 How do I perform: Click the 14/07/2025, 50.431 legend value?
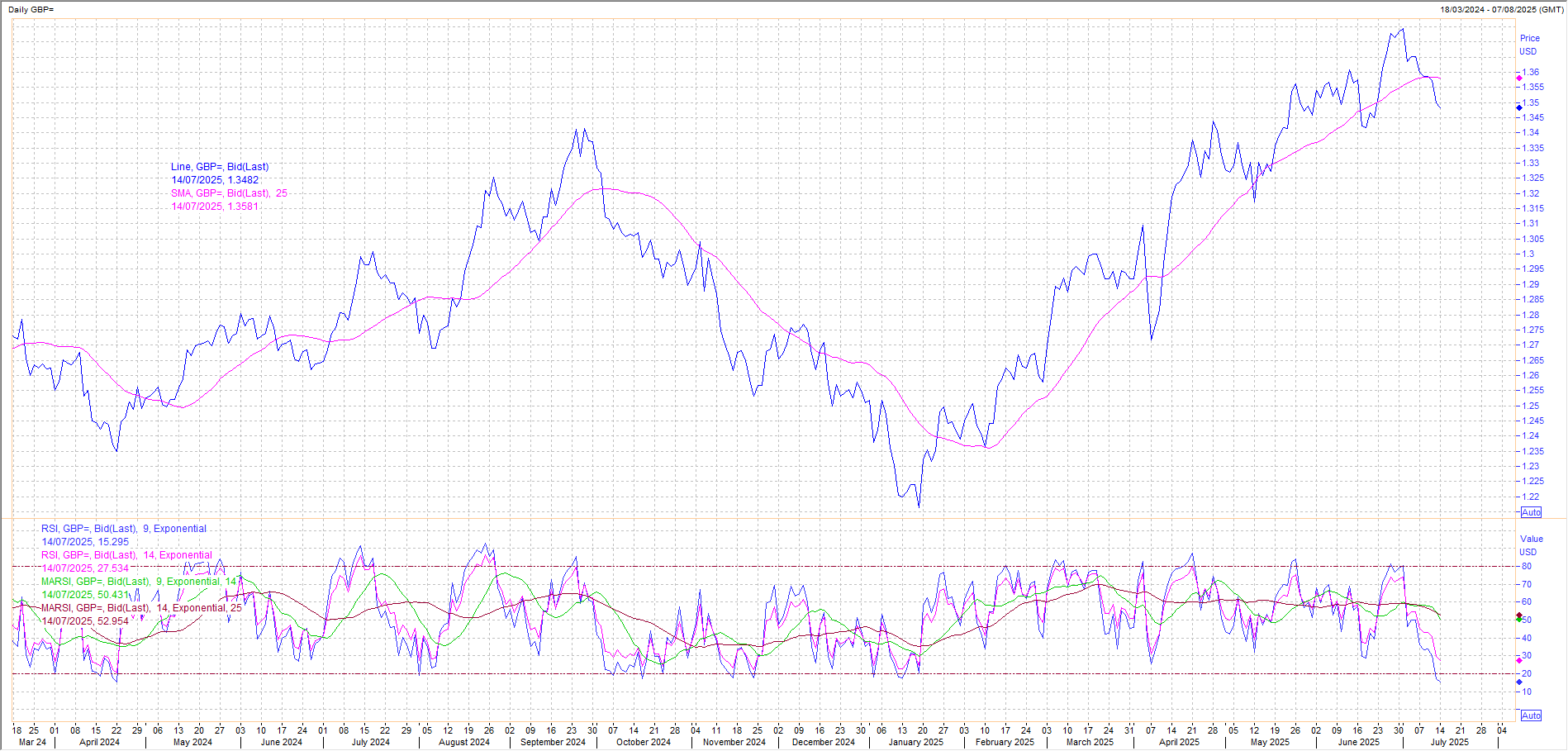[x=85, y=595]
